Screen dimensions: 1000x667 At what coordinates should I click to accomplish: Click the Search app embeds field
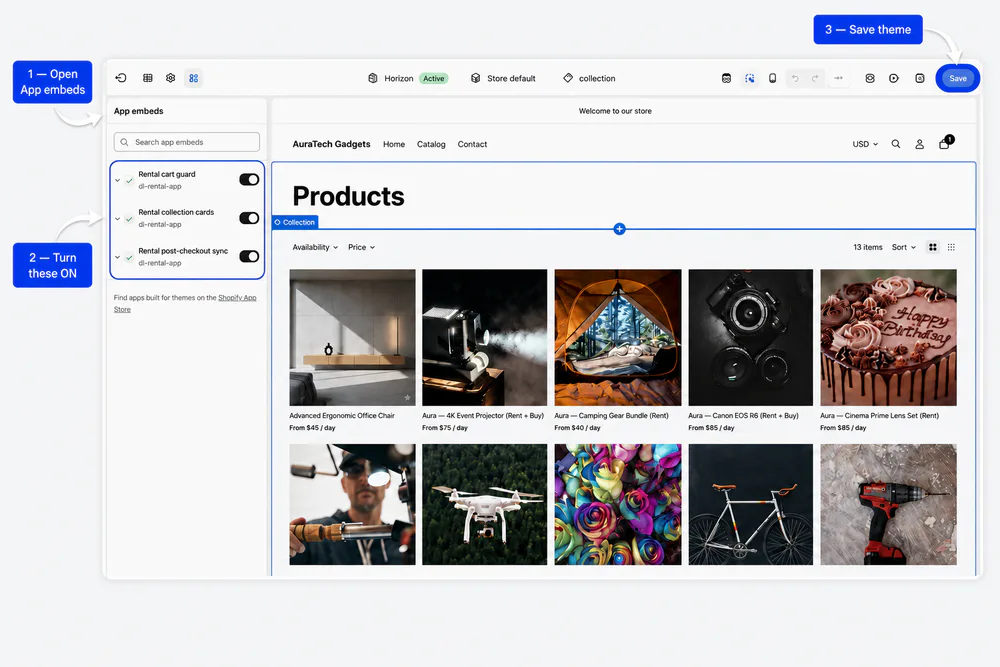(187, 142)
